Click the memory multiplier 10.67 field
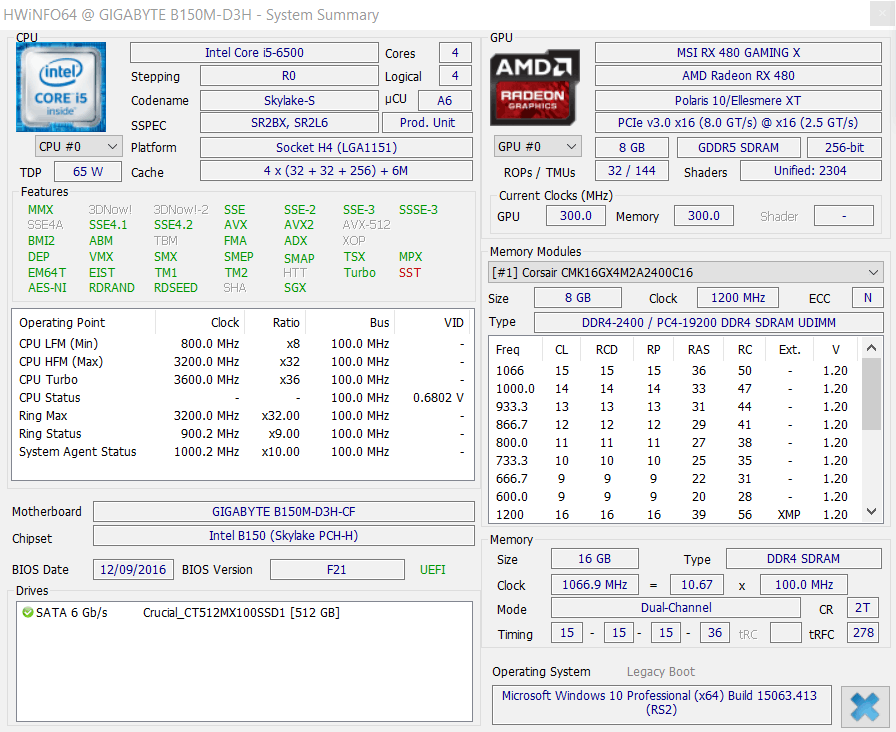Screen dimensions: 896x732 (697, 585)
